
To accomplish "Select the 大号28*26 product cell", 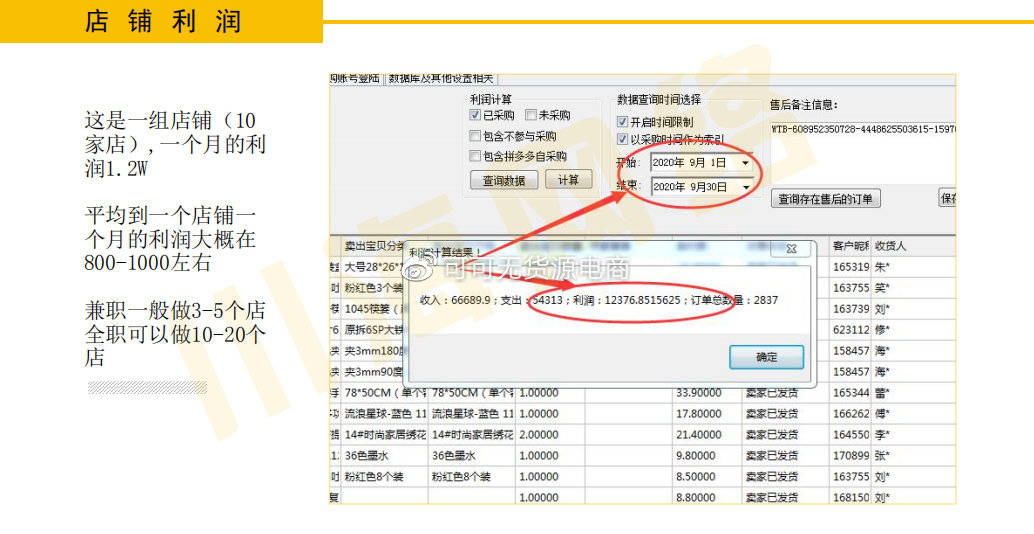I will click(373, 267).
